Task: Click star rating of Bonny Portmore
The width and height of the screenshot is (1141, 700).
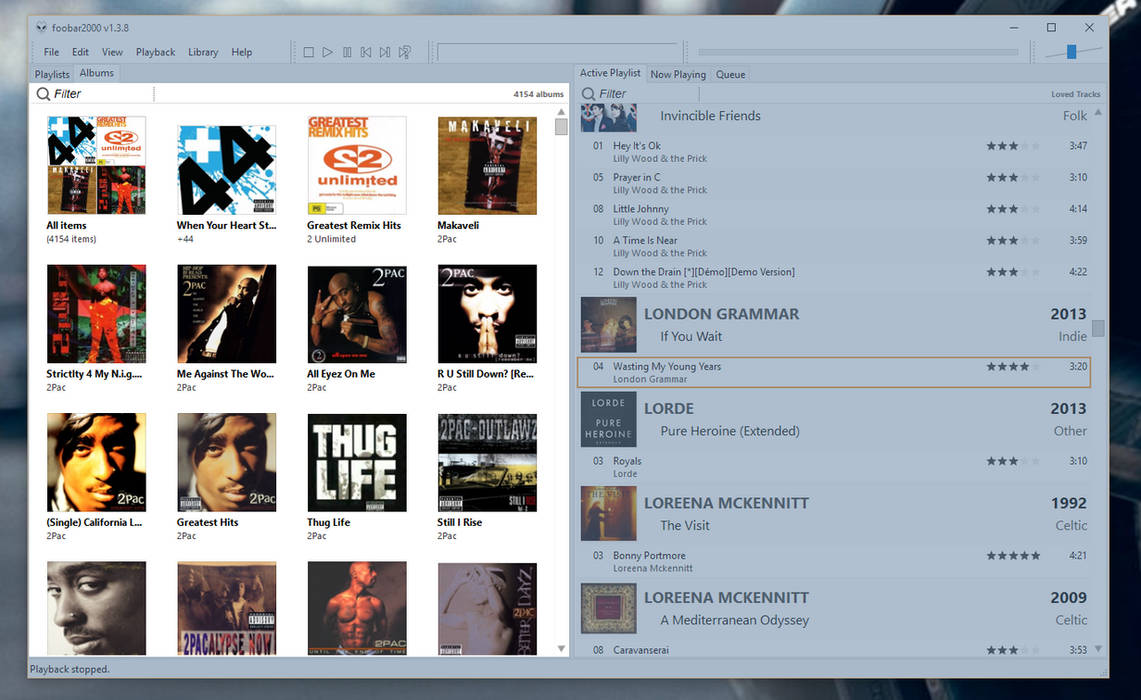Action: [x=1013, y=556]
